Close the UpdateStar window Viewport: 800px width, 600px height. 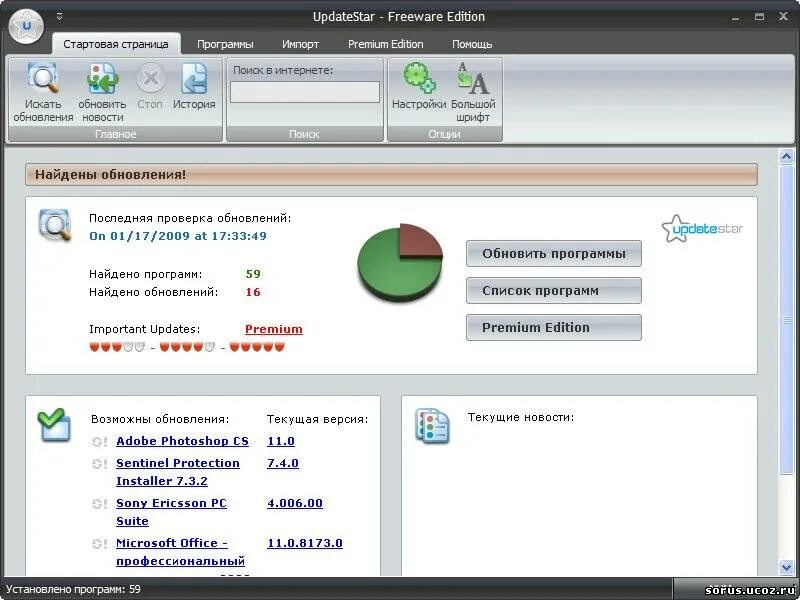784,17
